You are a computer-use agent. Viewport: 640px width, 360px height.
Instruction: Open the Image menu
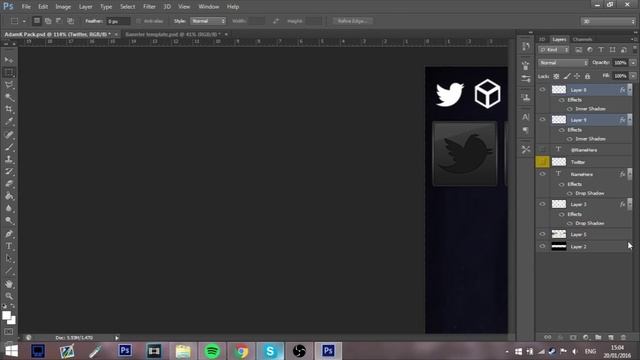pos(63,7)
